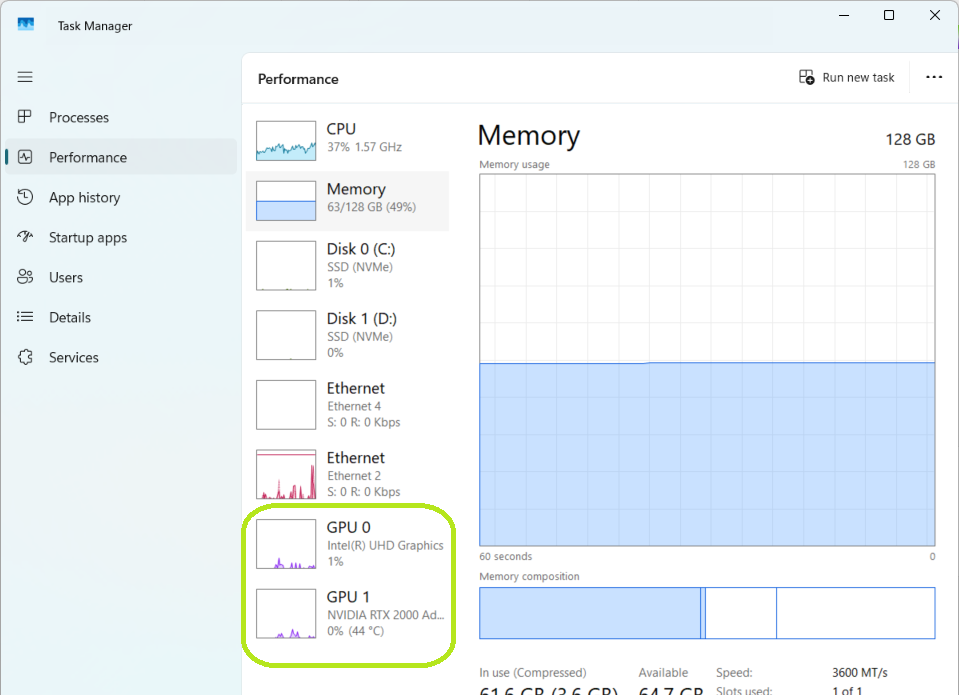
Task: Click Run new task
Action: coord(846,77)
